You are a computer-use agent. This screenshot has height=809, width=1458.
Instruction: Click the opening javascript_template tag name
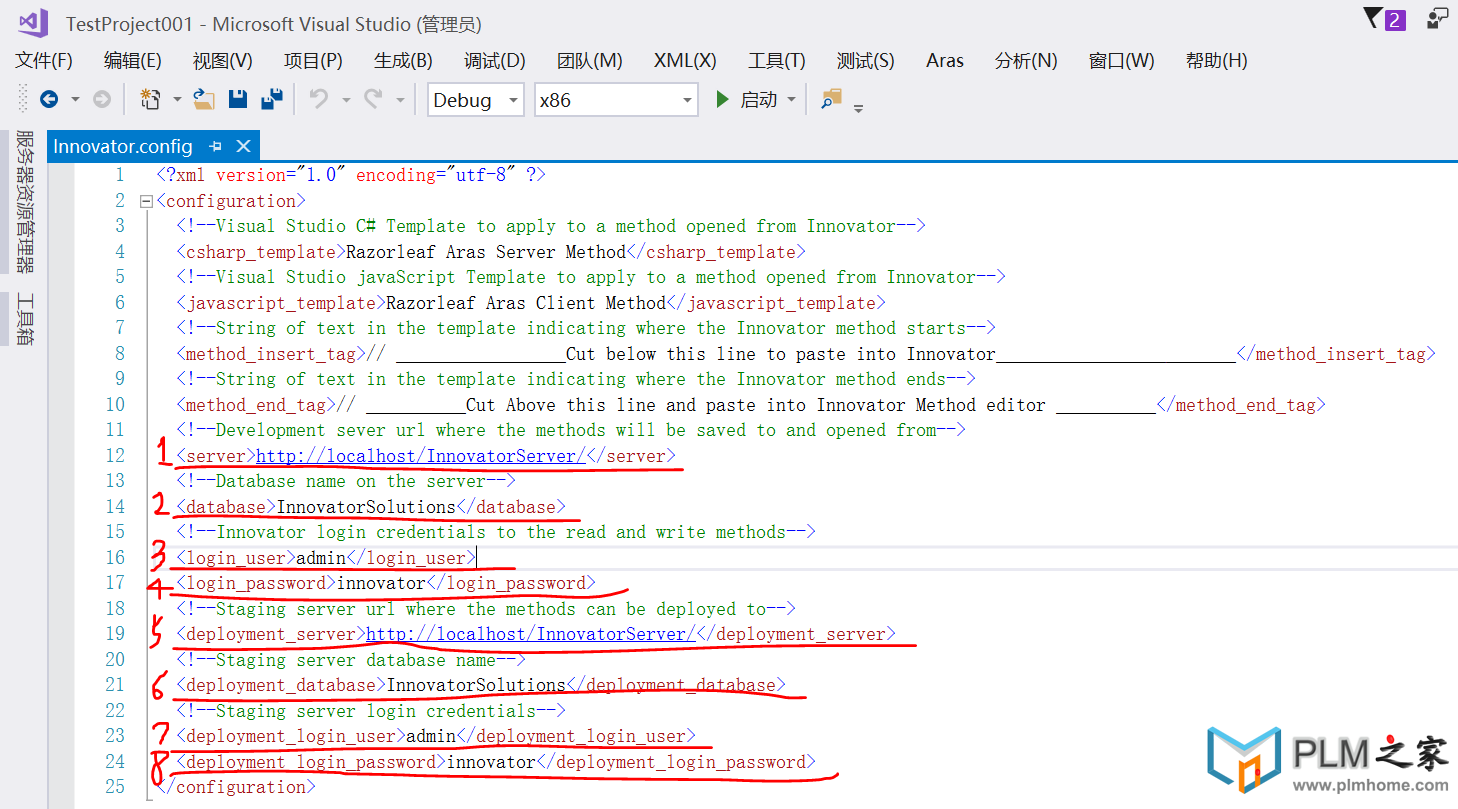pos(281,303)
